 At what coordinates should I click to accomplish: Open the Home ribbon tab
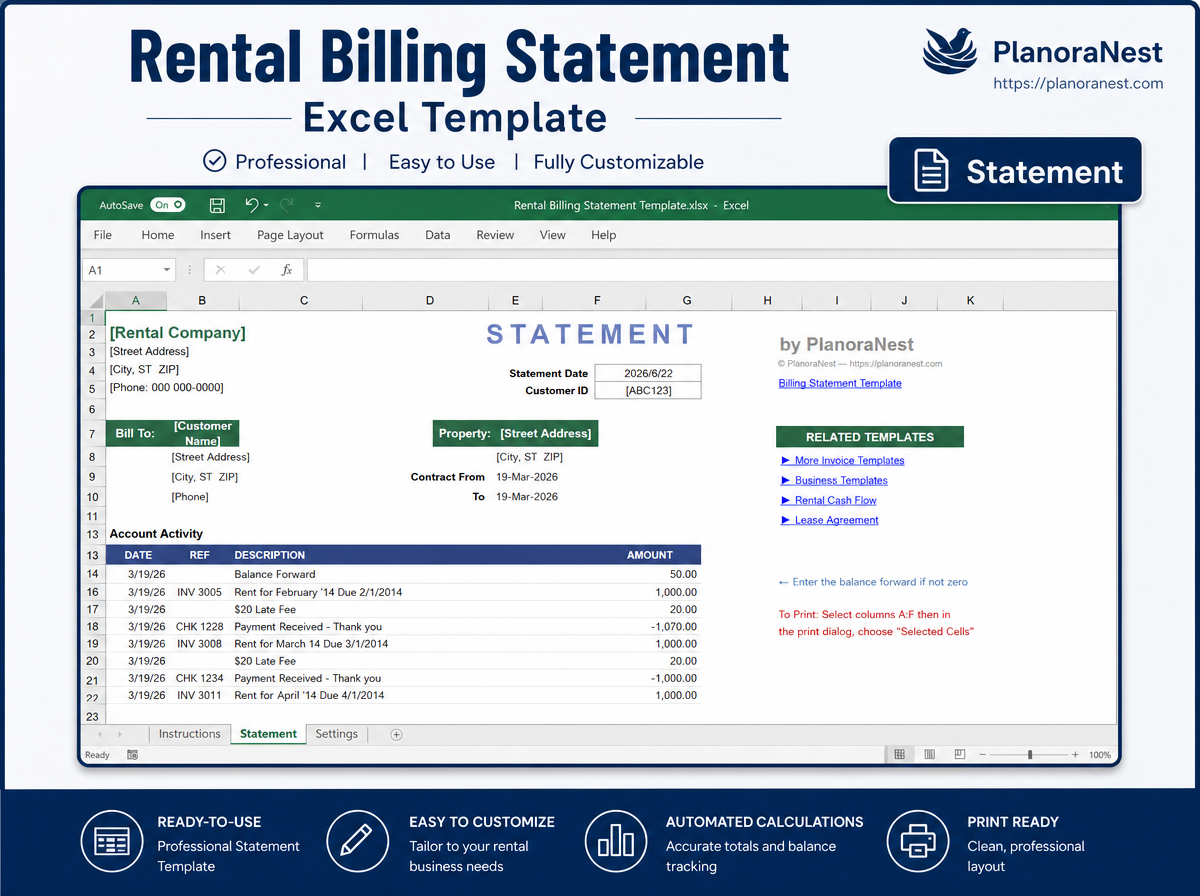pyautogui.click(x=158, y=235)
